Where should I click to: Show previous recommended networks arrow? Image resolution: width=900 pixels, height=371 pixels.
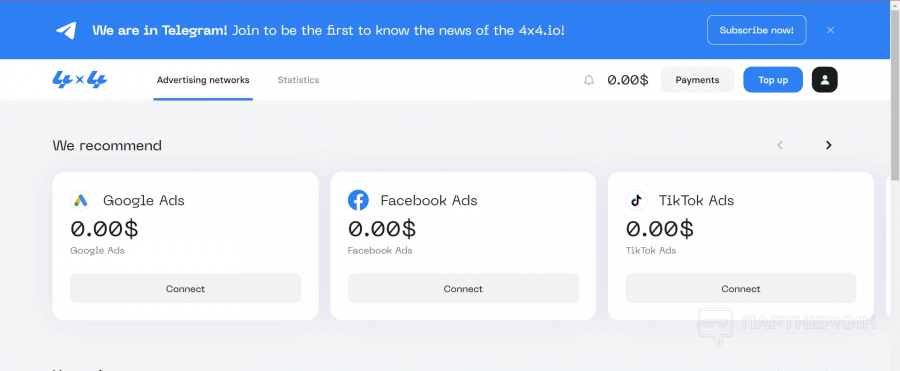tap(779, 145)
